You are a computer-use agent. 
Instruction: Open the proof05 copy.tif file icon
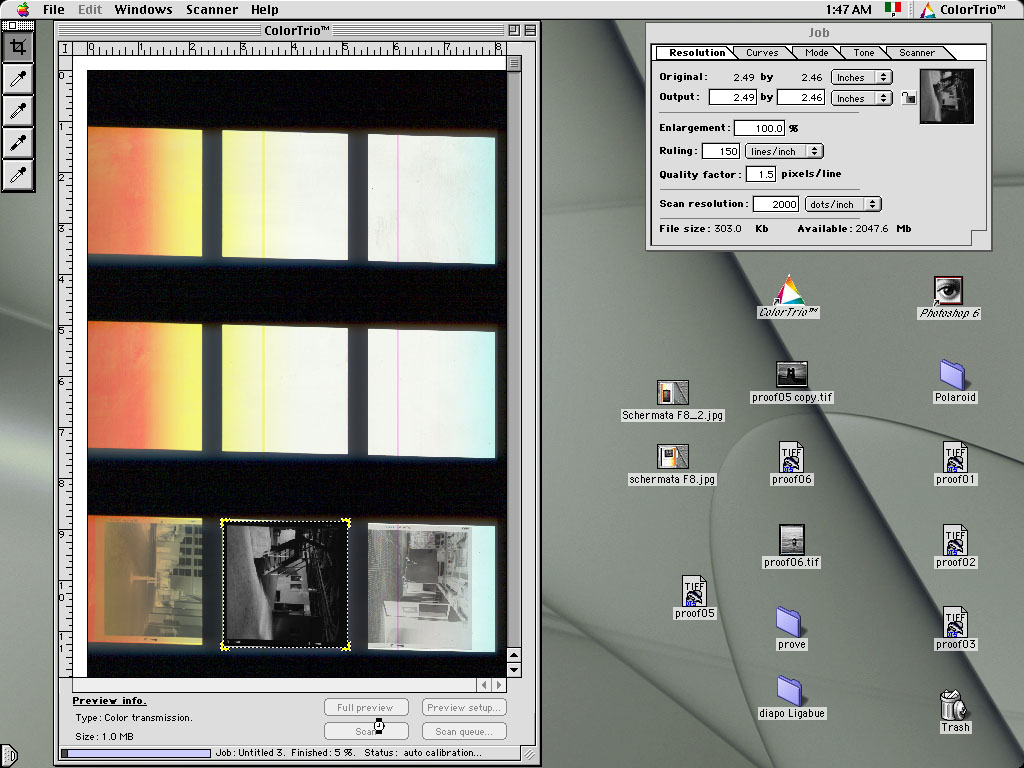pos(791,375)
